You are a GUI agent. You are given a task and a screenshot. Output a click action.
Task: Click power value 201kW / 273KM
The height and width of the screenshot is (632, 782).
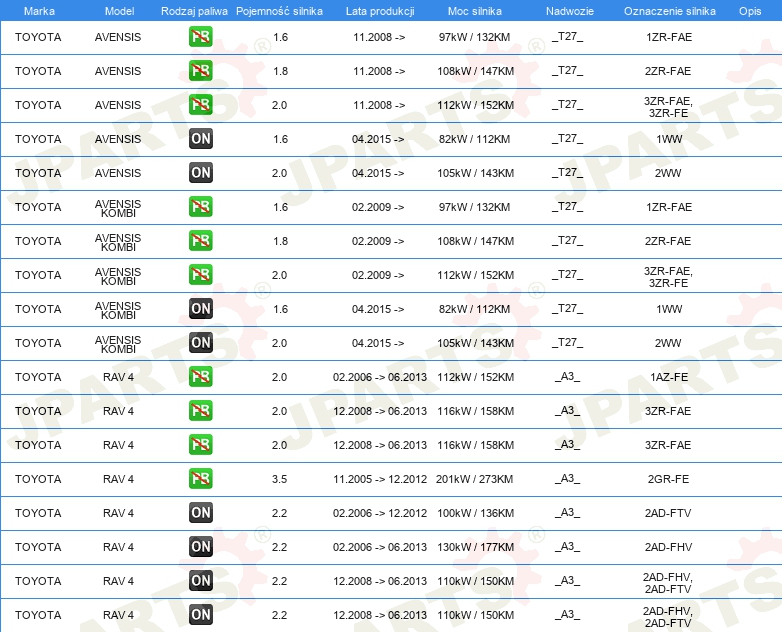click(474, 479)
